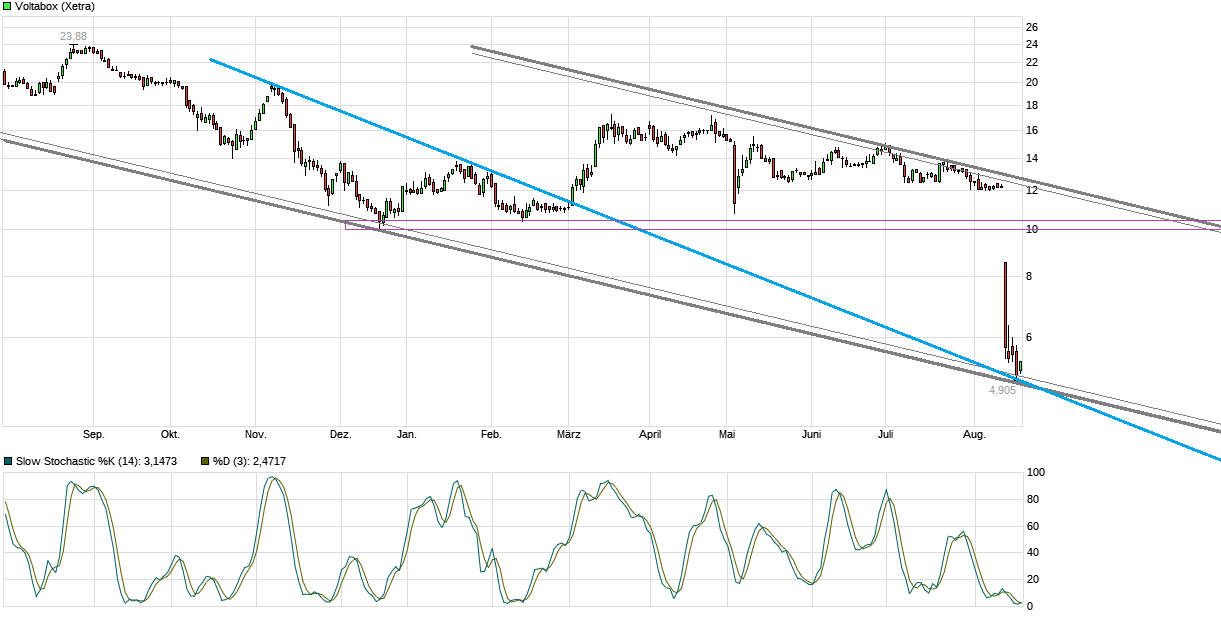1221x637 pixels.
Task: Click the Juli month label
Action: 885,434
